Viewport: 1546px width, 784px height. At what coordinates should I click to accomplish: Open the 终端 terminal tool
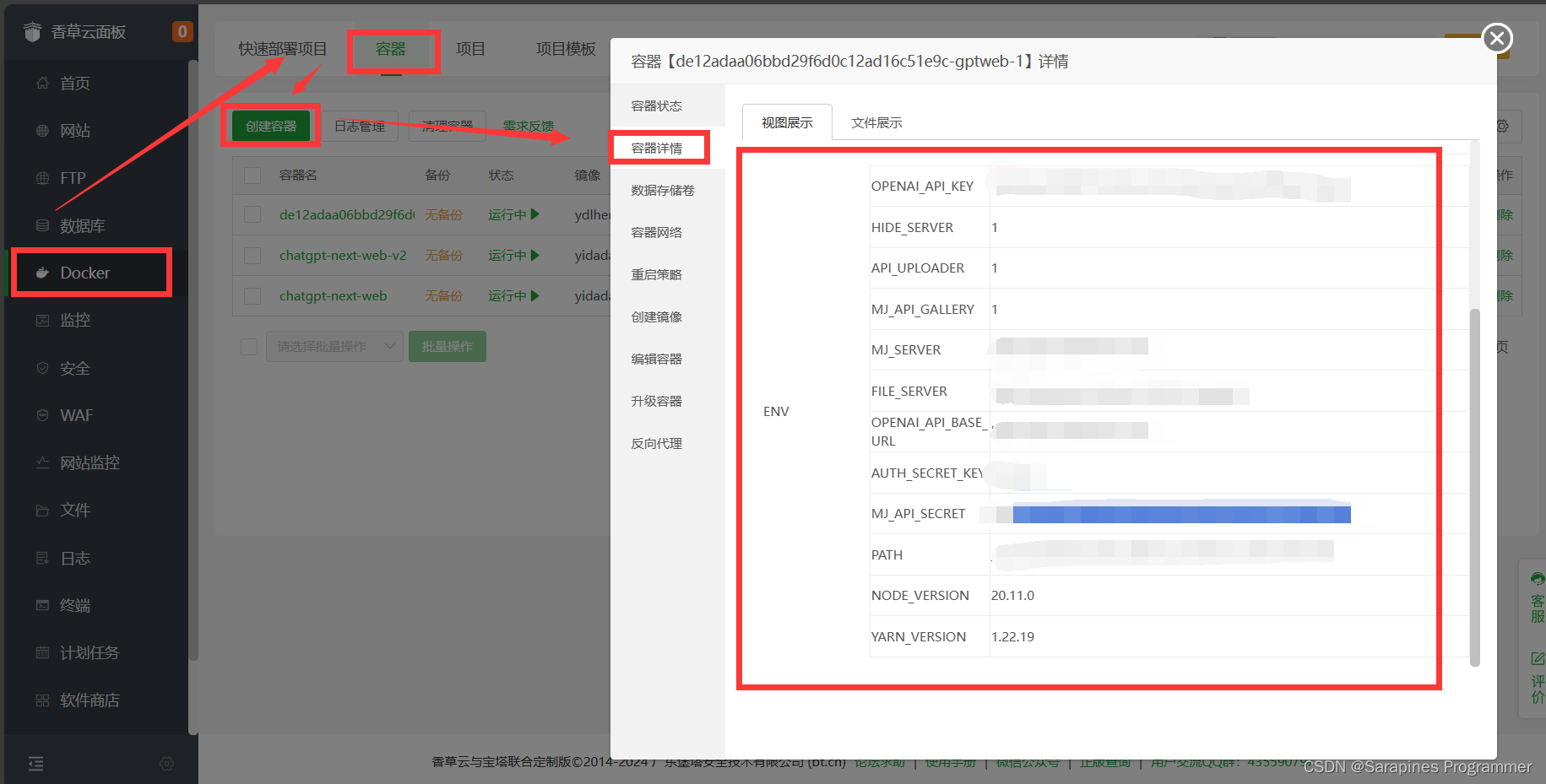click(74, 604)
